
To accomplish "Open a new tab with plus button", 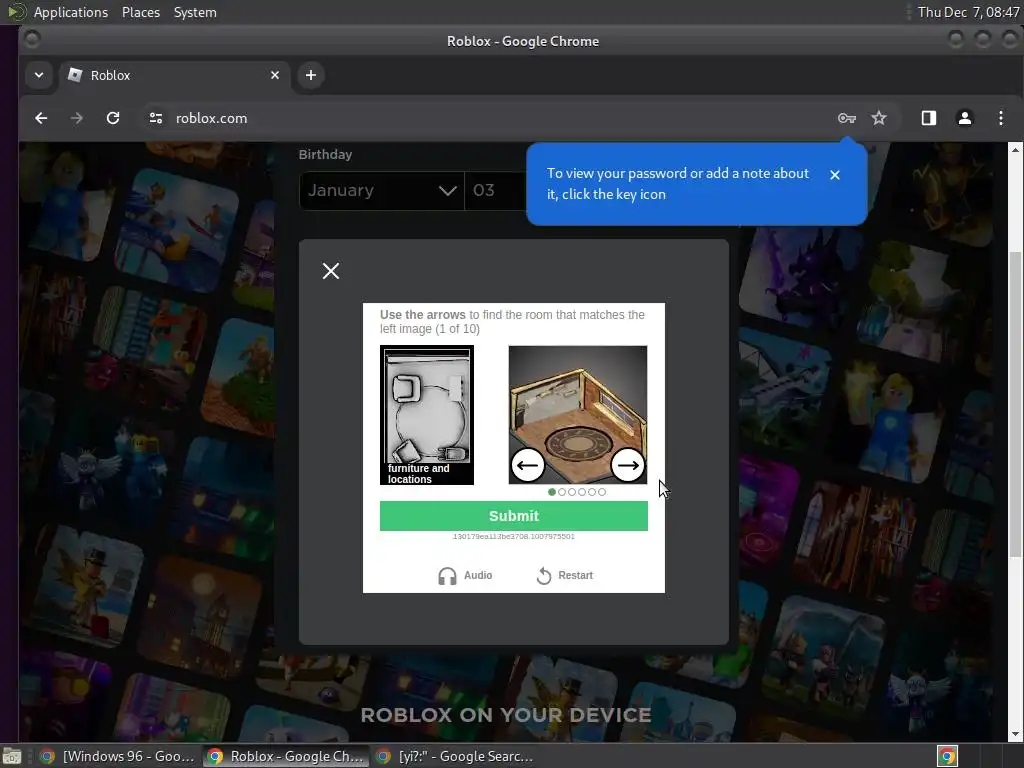I will [311, 75].
